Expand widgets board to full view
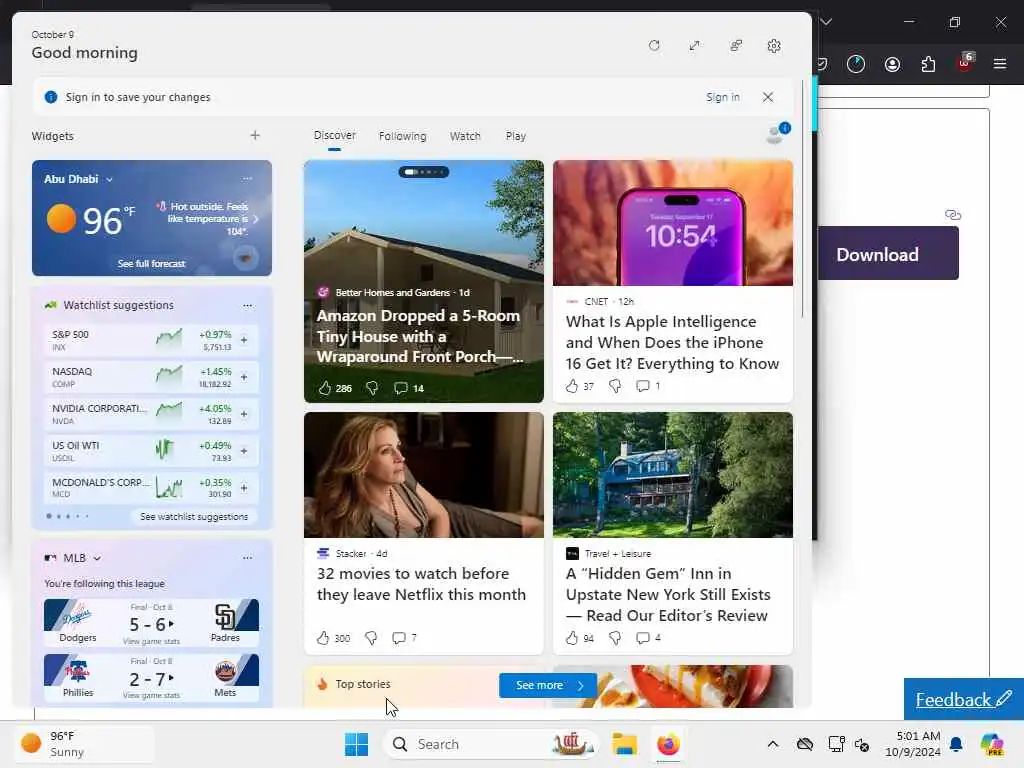Screen dimensions: 1024x768 tap(694, 46)
